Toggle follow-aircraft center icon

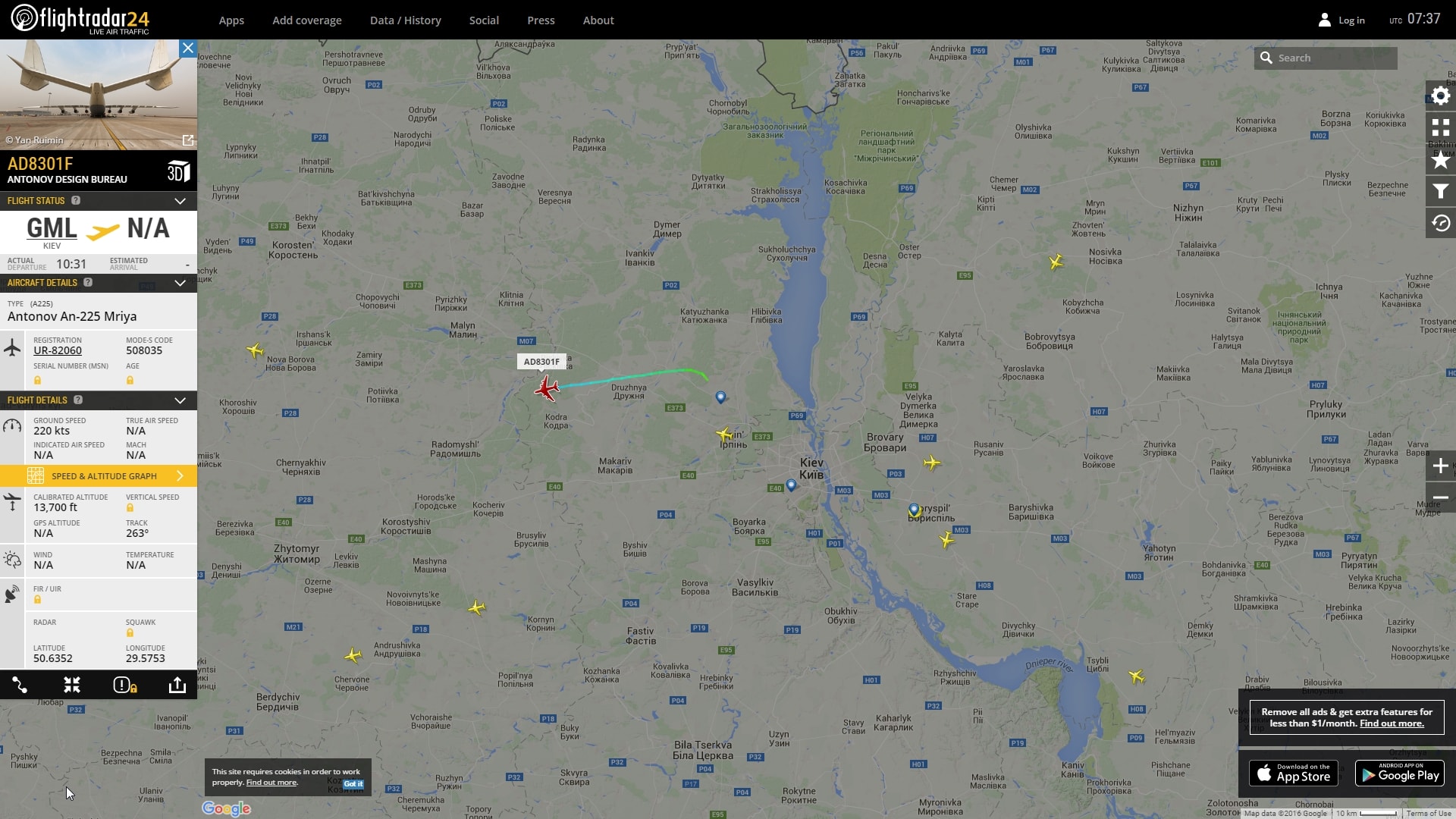pyautogui.click(x=72, y=686)
